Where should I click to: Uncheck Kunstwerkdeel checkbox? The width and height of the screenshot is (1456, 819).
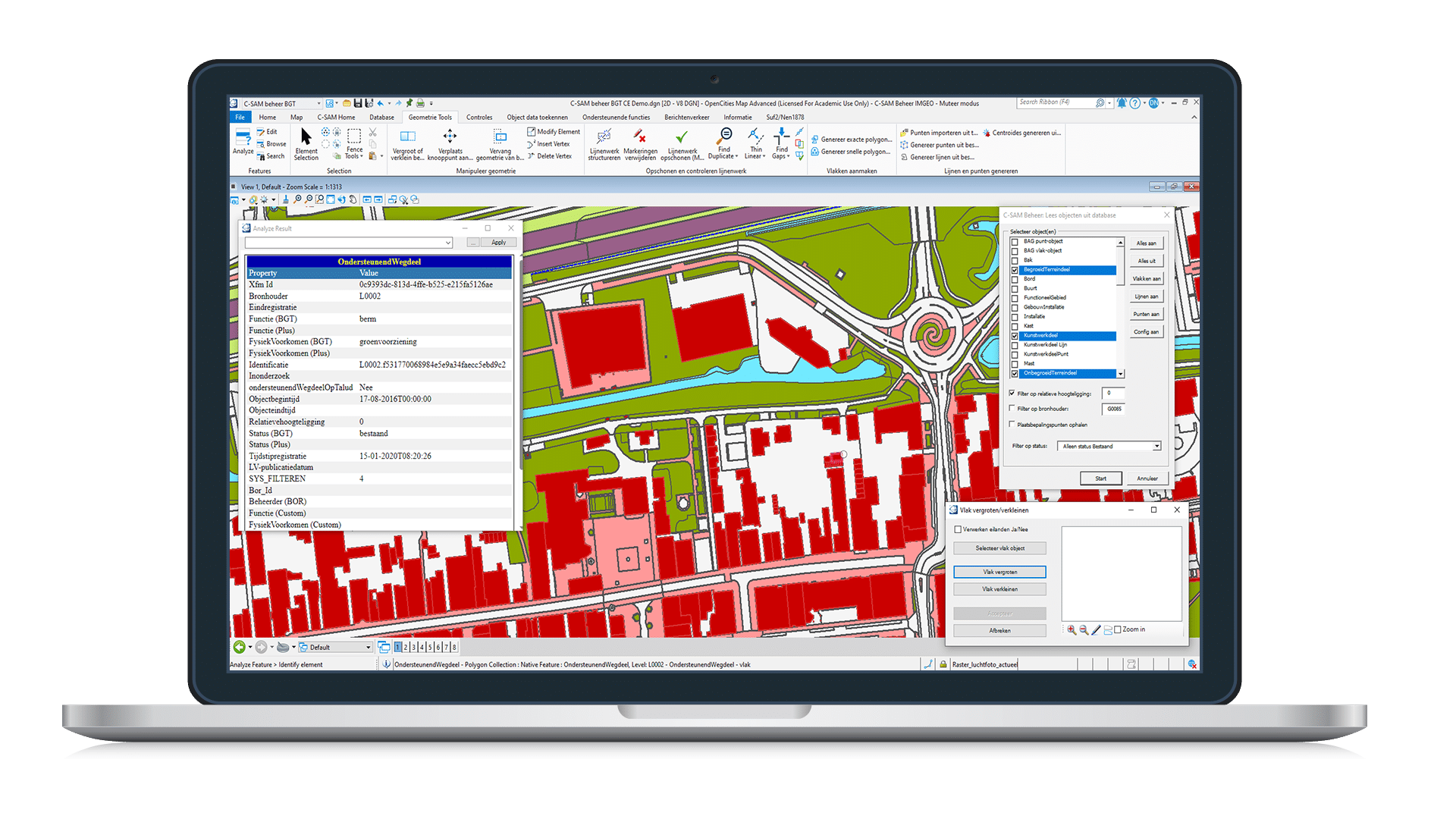[x=1015, y=336]
